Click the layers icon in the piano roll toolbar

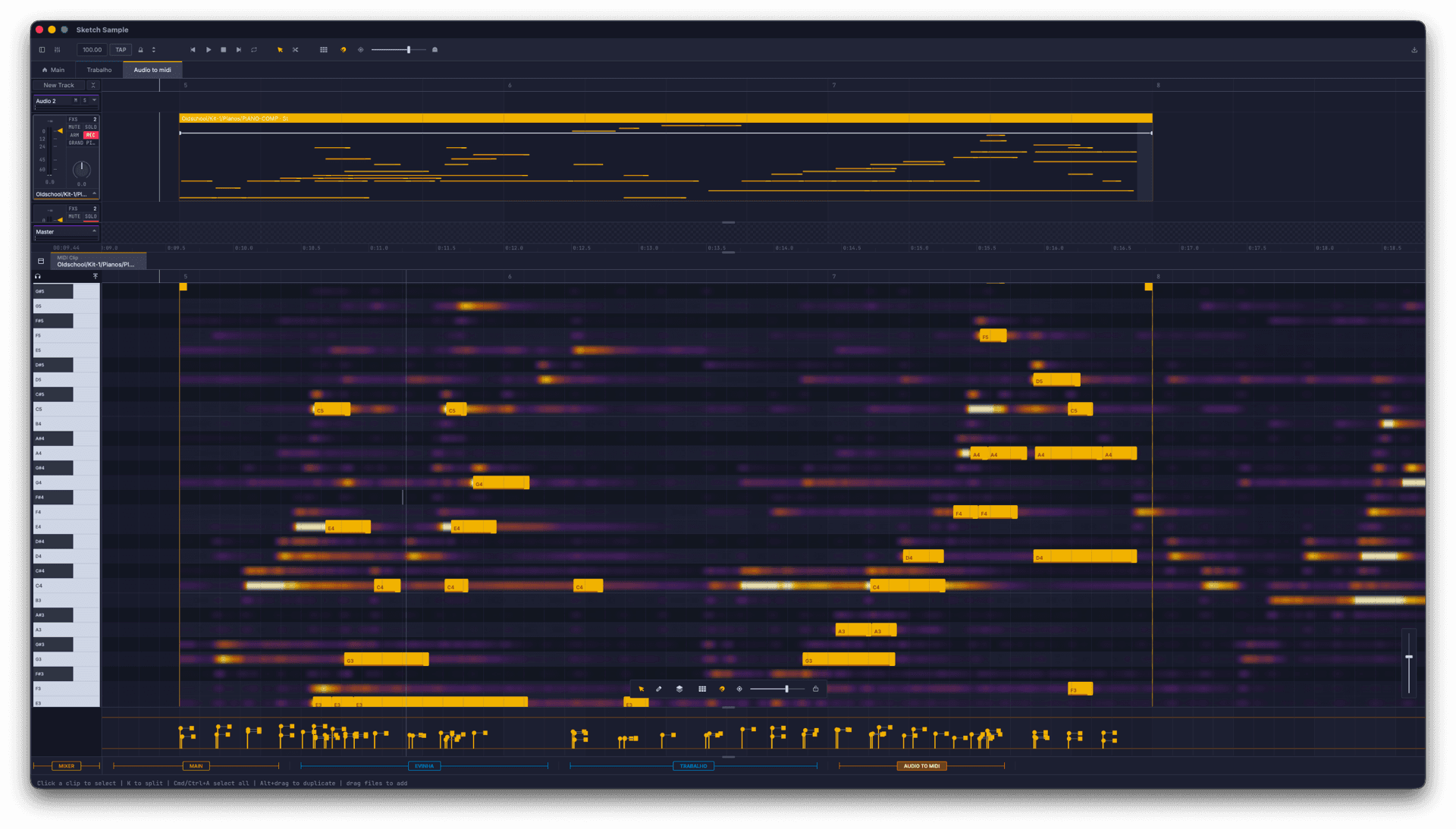679,689
